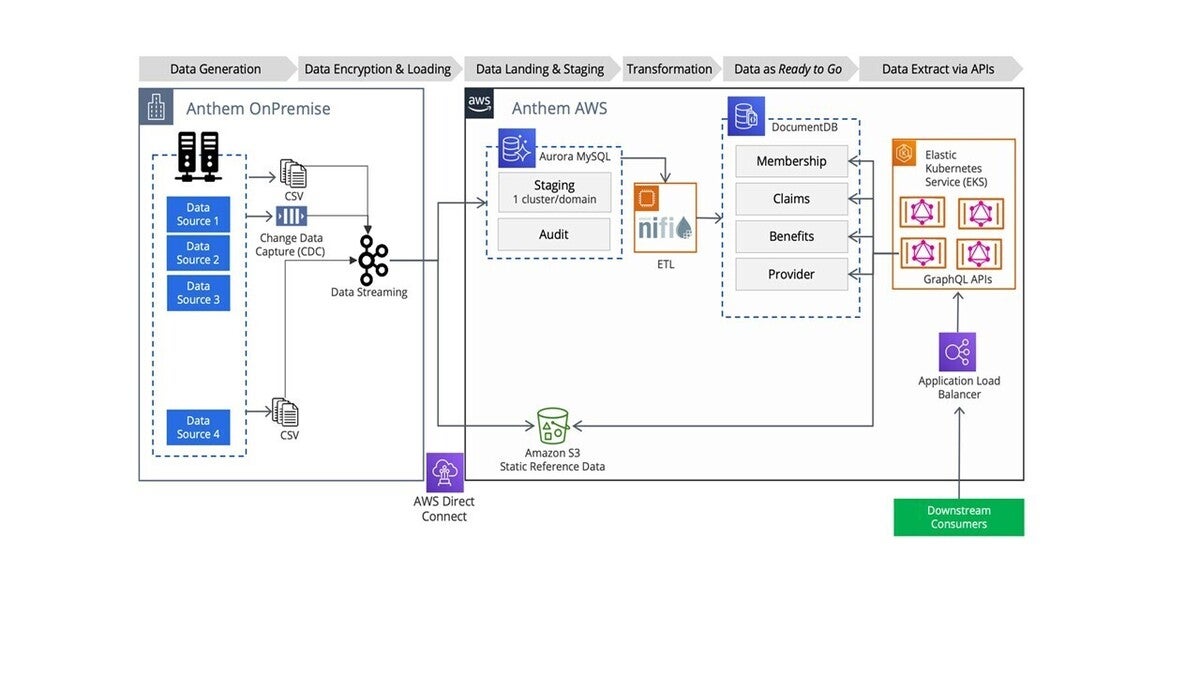Screen dimensions: 1200x675
Task: Select the Provider collection box
Action: 792,274
